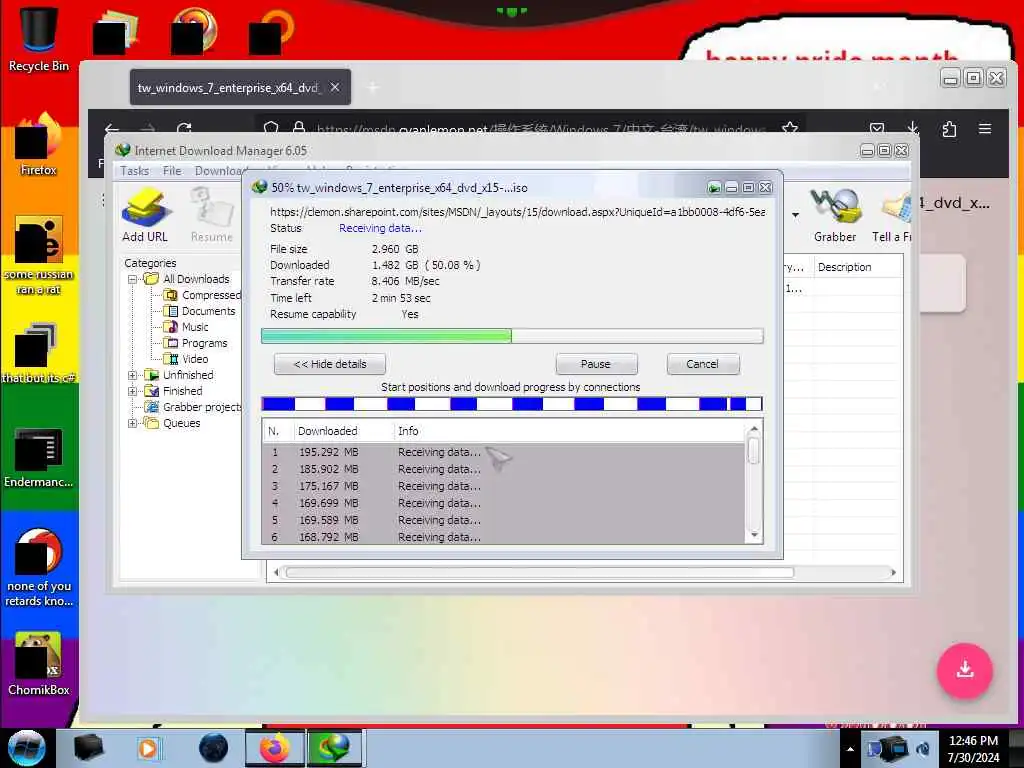Pause the current download
Viewport: 1024px width, 768px height.
pos(596,364)
